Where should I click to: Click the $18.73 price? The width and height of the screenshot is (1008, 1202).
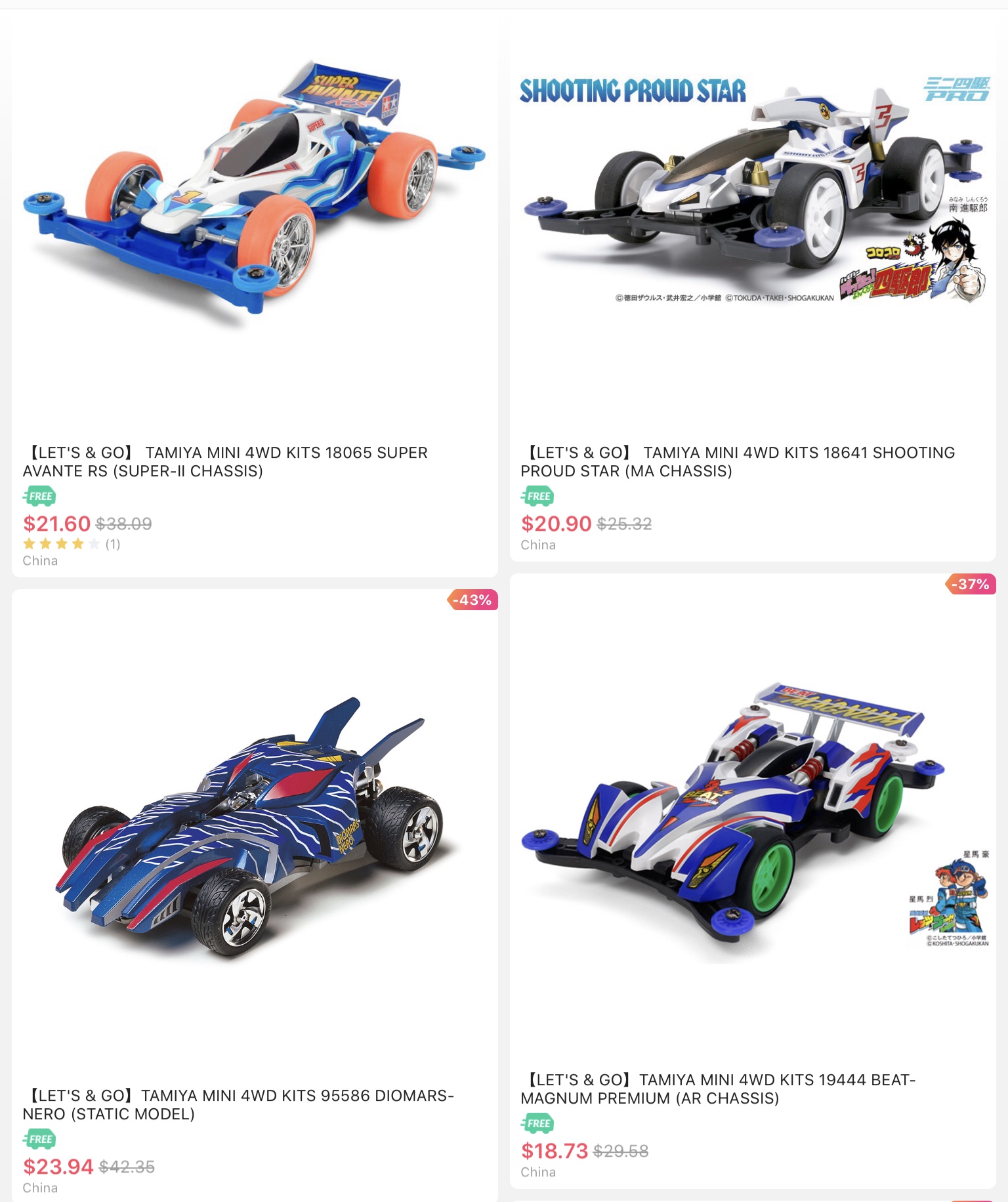(x=555, y=1151)
